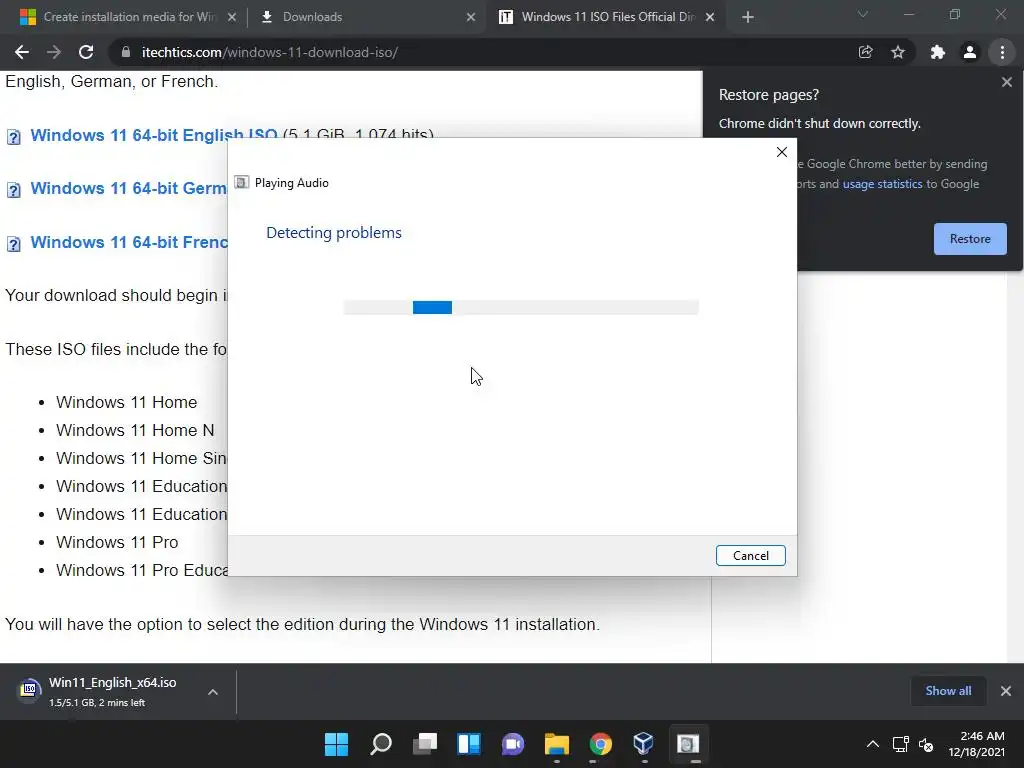Open the Windows 11 64-bit English ISO link

coord(153,135)
